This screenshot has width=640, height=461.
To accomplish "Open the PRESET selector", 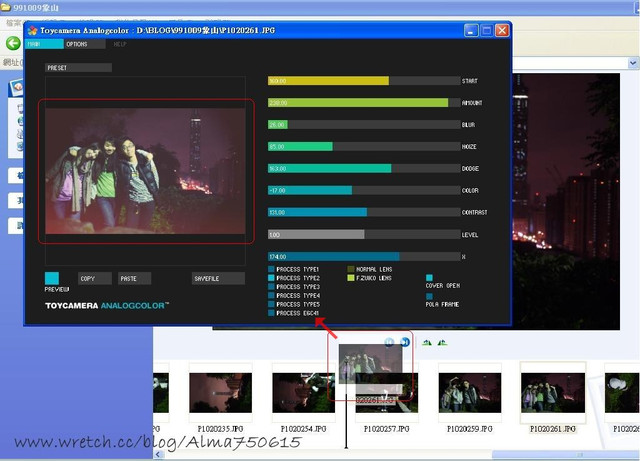I will [78, 68].
